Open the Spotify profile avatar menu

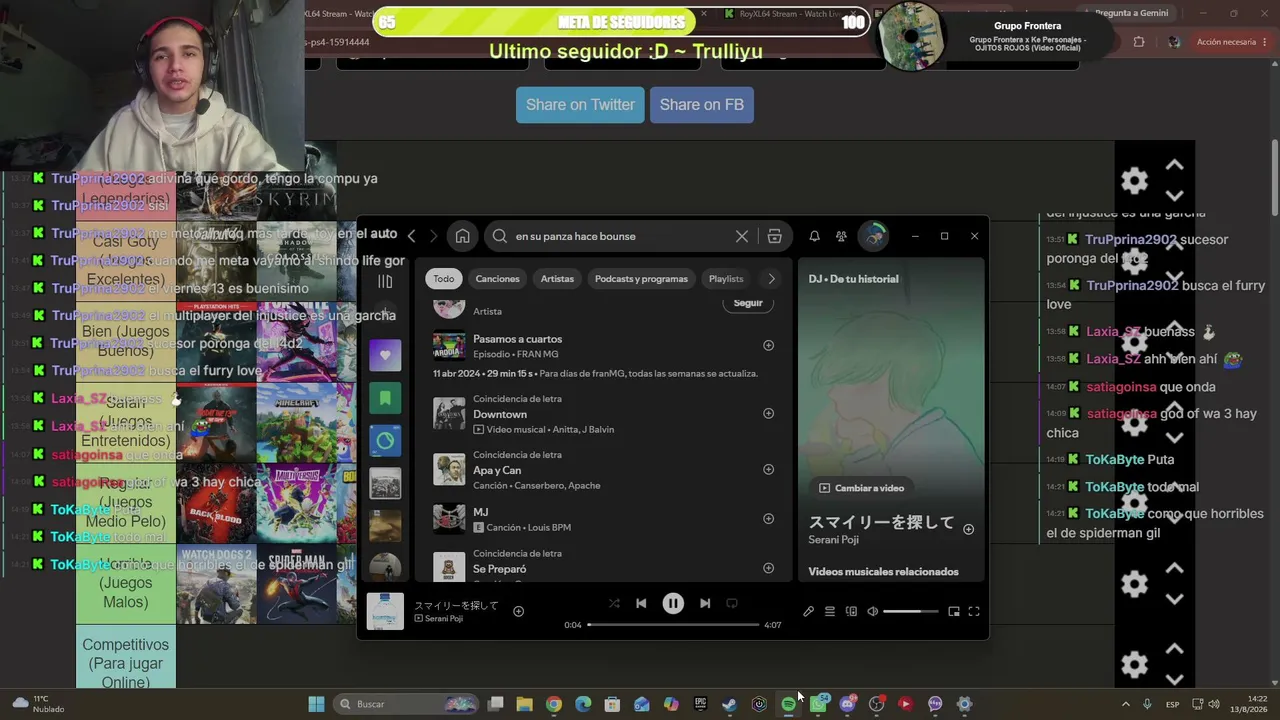[875, 235]
